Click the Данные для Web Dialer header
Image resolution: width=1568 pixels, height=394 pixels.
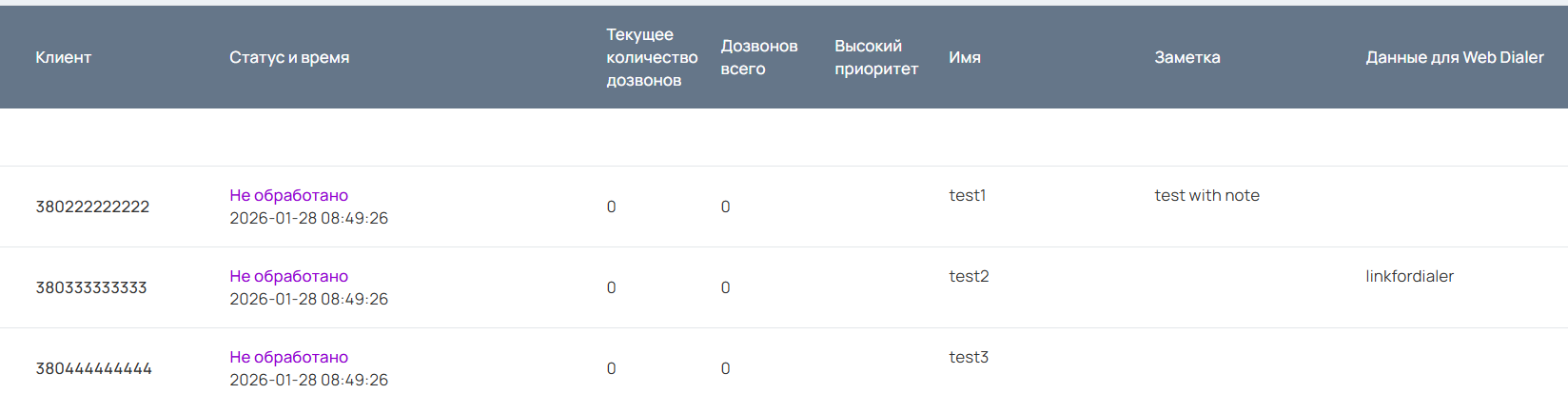click(x=1454, y=57)
